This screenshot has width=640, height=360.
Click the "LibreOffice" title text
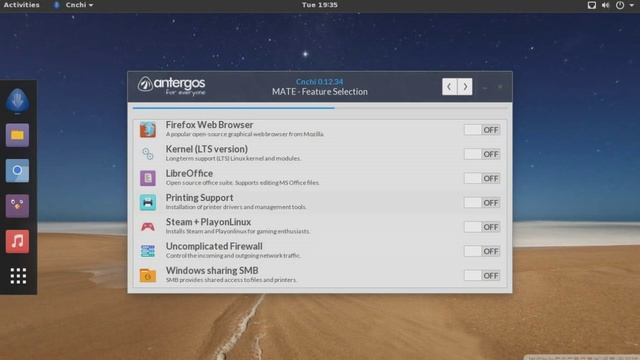coord(189,173)
